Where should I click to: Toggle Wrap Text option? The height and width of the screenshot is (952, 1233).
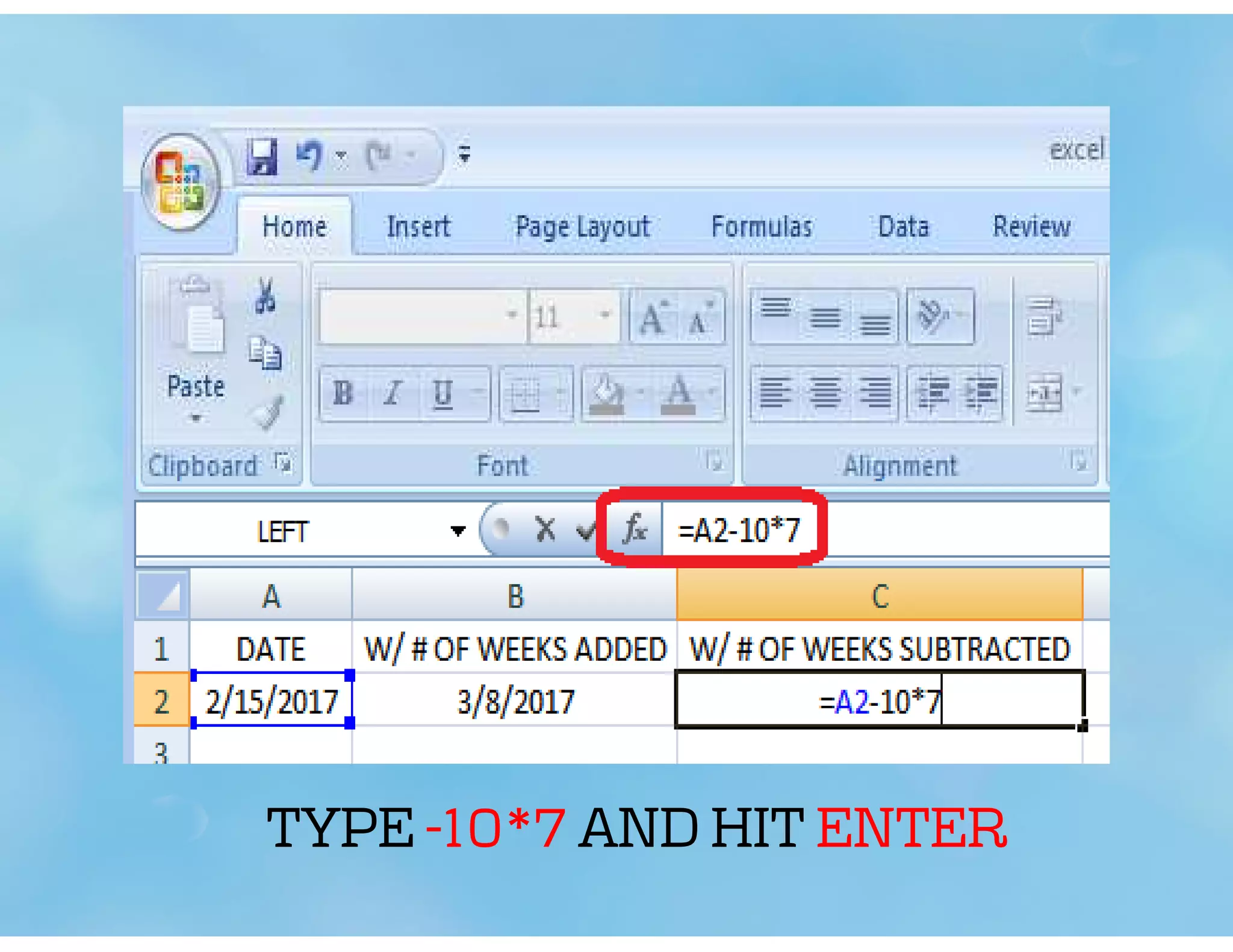pyautogui.click(x=1043, y=316)
